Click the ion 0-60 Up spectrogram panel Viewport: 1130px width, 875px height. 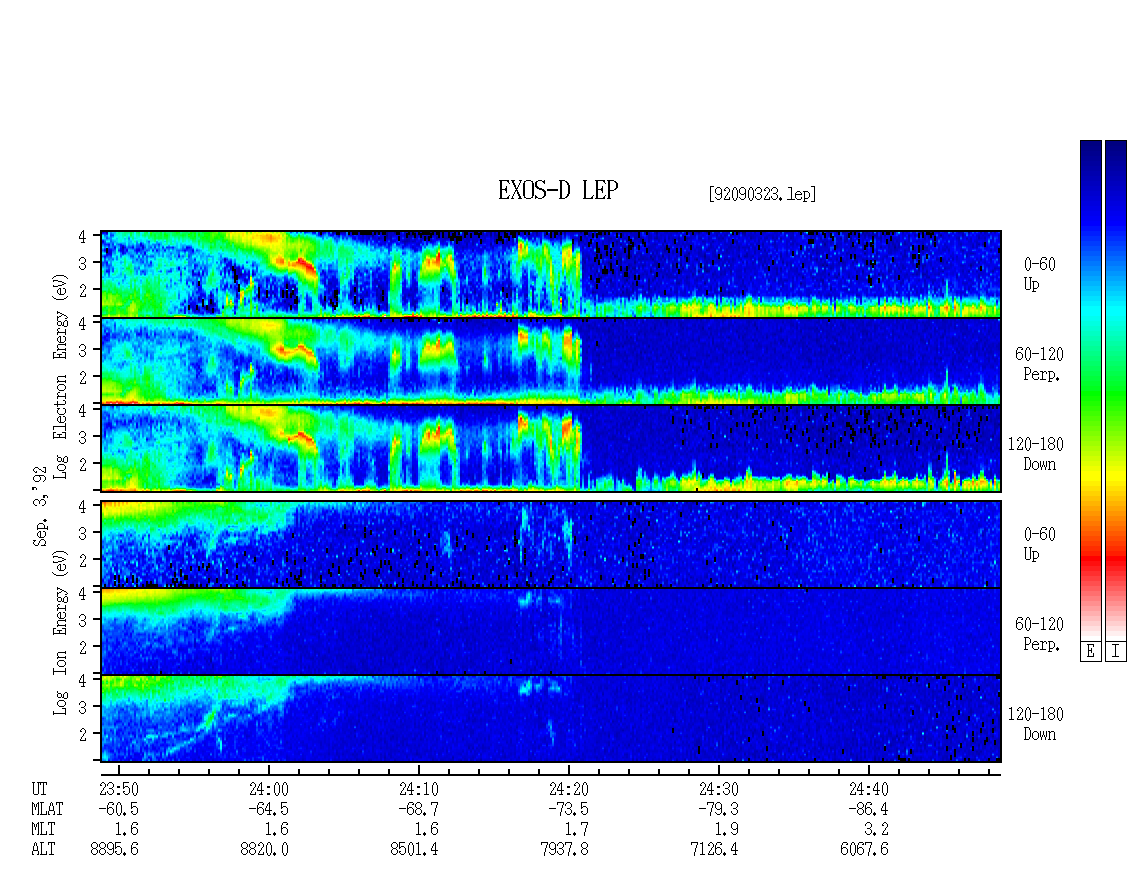point(551,544)
